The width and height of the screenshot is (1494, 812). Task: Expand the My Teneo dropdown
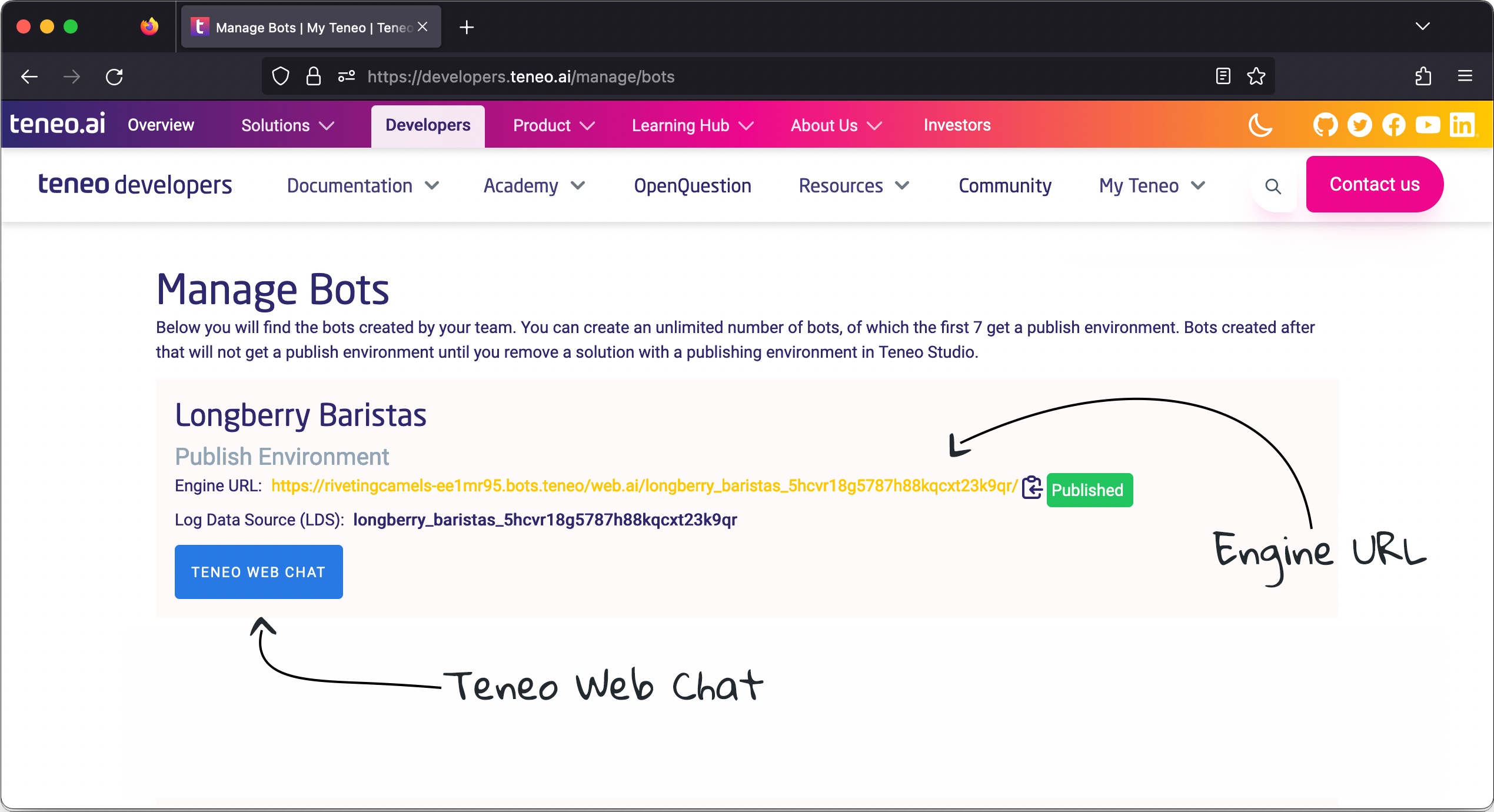coord(1152,186)
